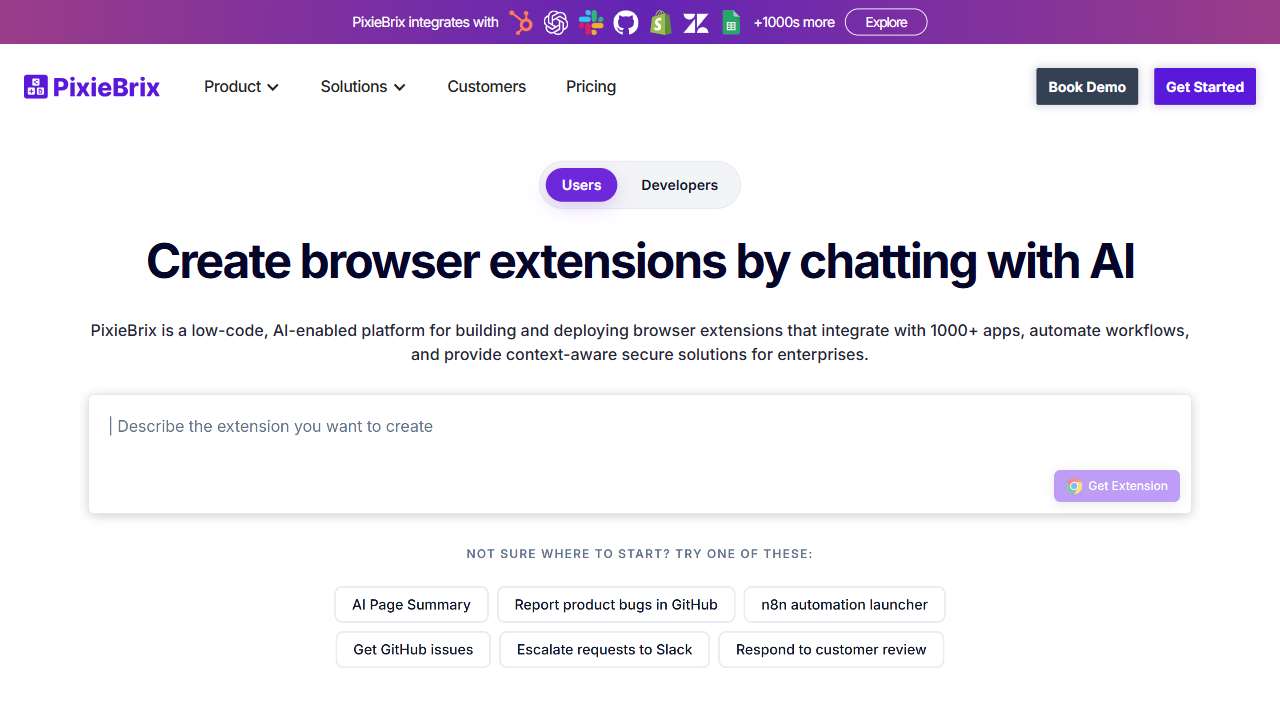
Task: Click the Slack logo in banner
Action: (x=591, y=22)
